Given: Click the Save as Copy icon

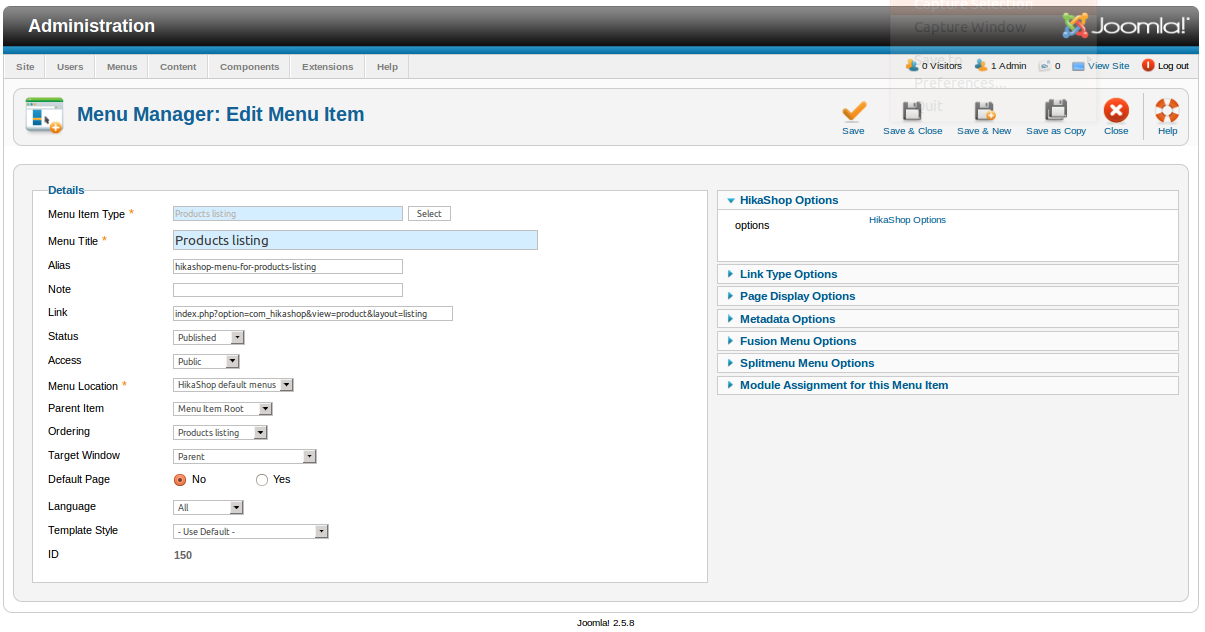Looking at the screenshot, I should tap(1055, 111).
